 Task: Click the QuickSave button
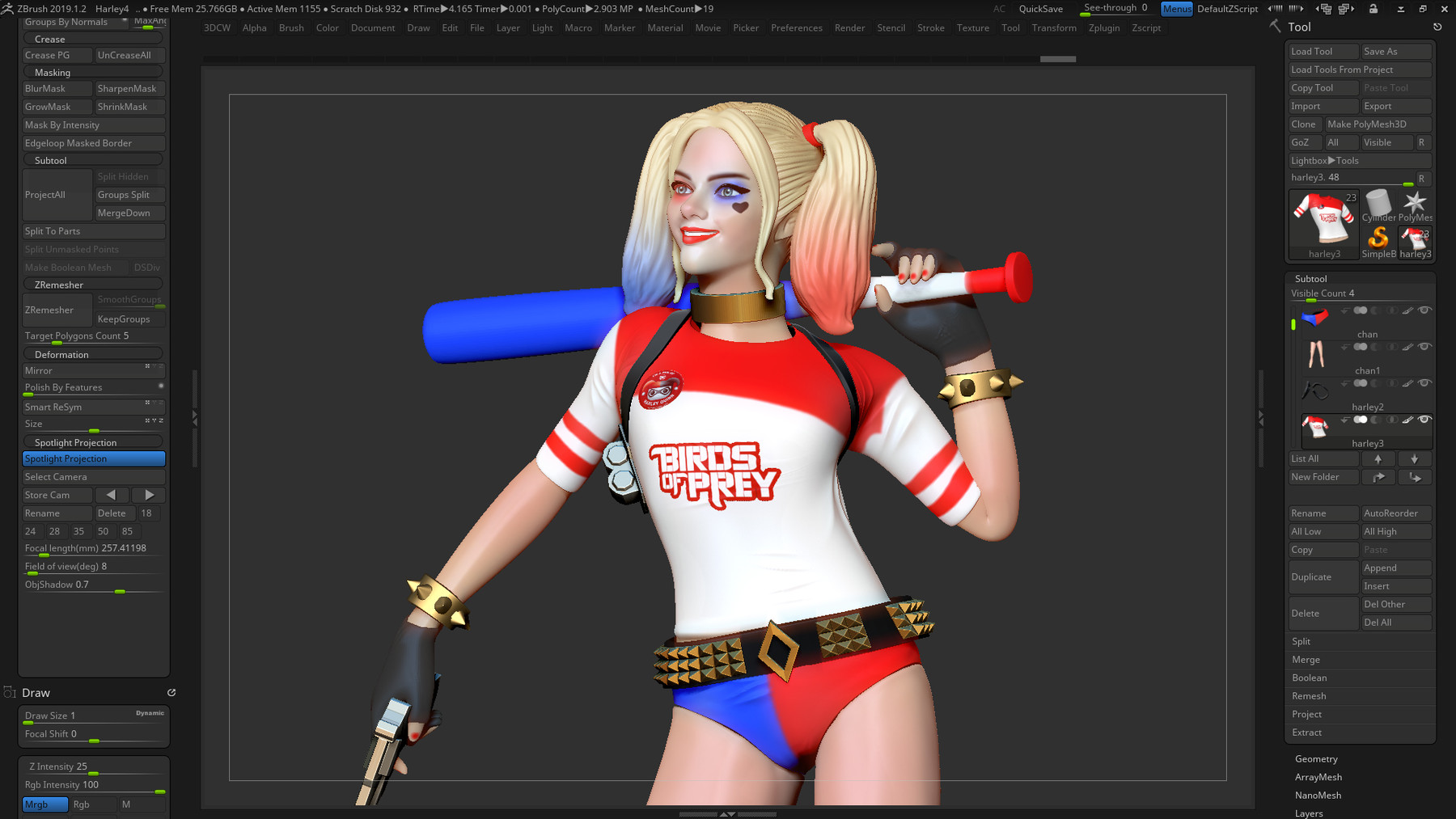pyautogui.click(x=1040, y=9)
